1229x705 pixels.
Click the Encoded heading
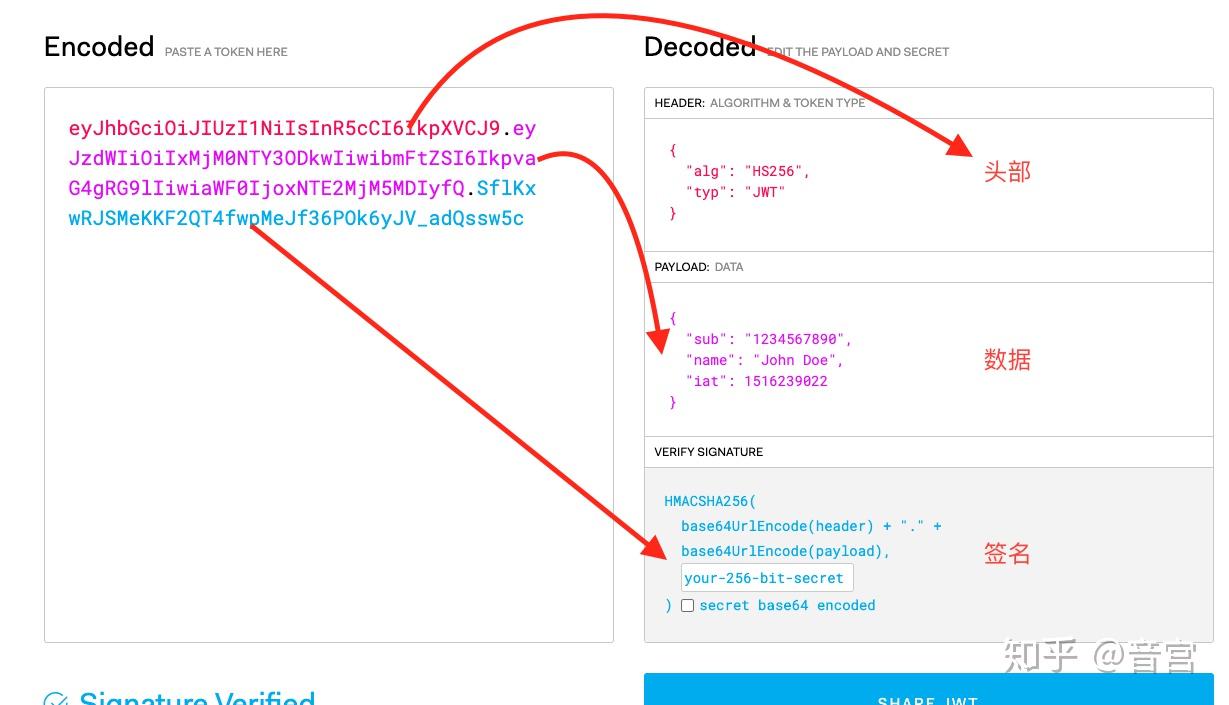[99, 47]
